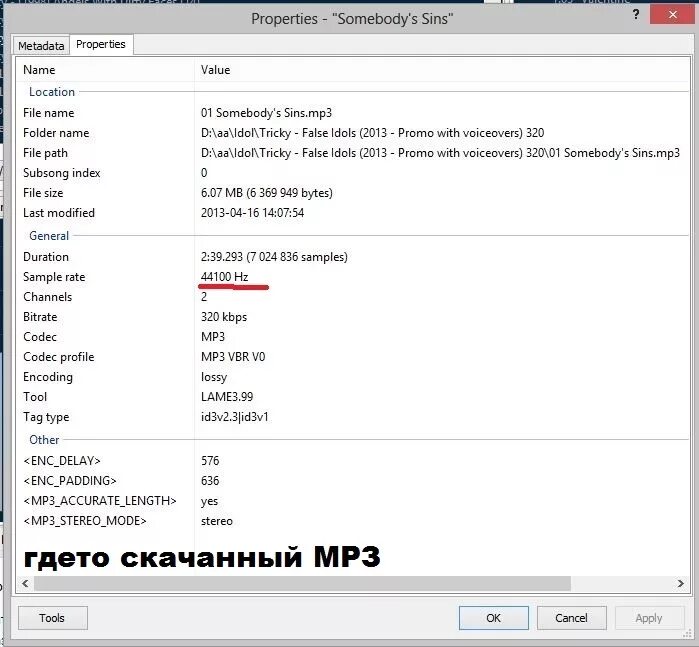Screen dimensions: 699x647
Task: Select the <ENC_DELAY> row label
Action: [x=62, y=461]
